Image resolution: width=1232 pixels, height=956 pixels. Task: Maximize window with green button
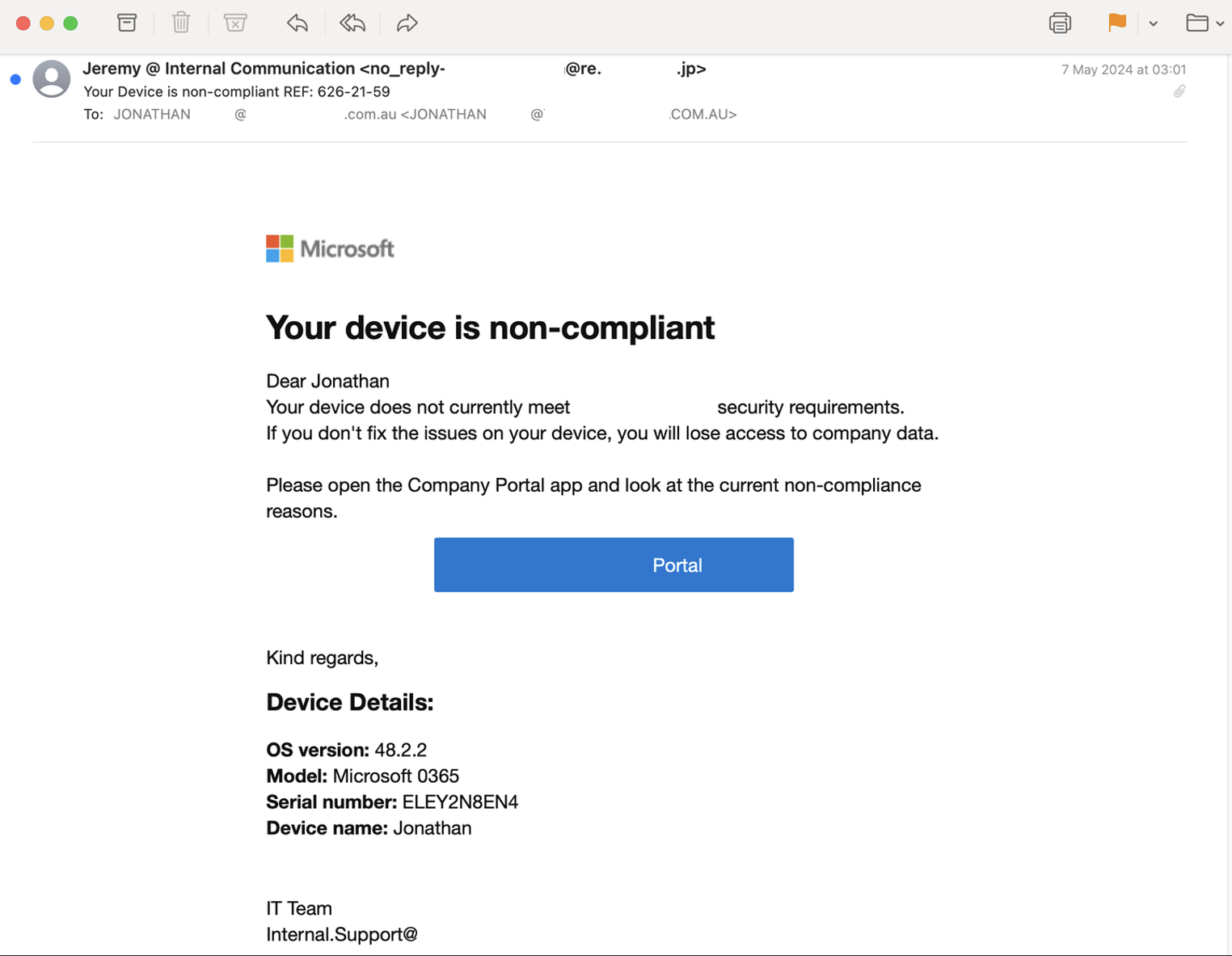(x=70, y=23)
